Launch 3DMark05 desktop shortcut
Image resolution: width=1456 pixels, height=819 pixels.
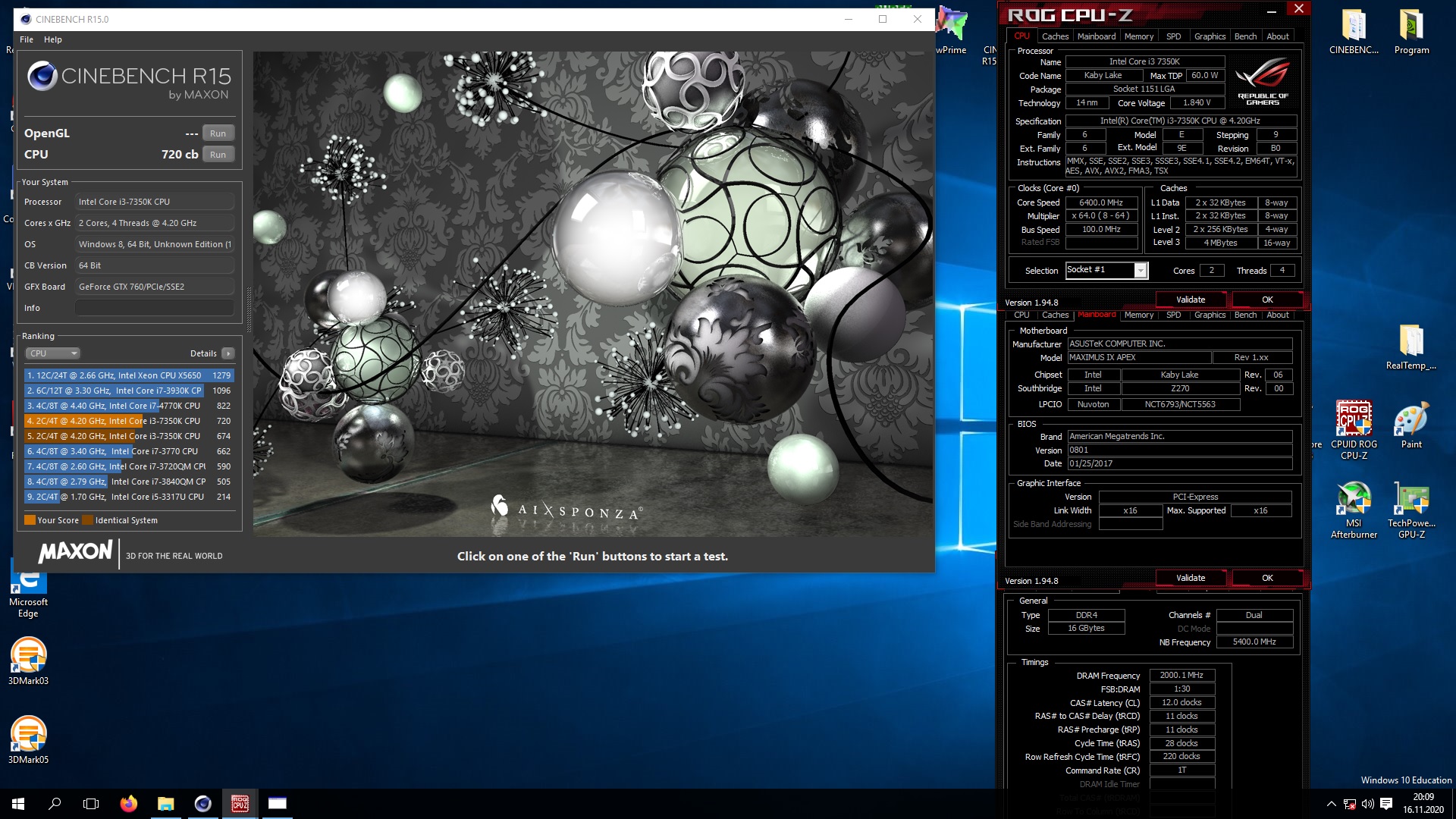click(x=28, y=740)
